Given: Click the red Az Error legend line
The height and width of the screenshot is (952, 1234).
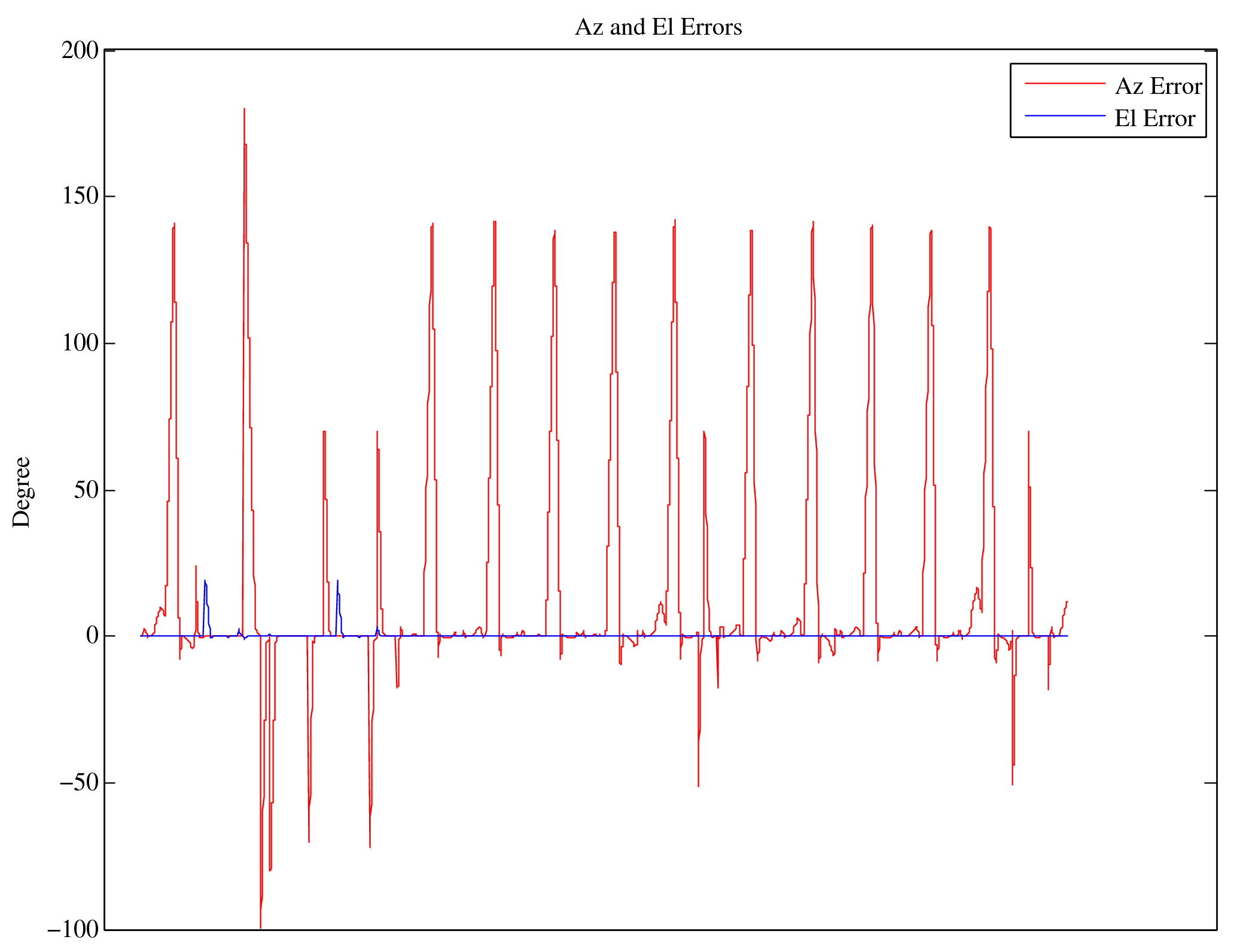Looking at the screenshot, I should (1065, 84).
